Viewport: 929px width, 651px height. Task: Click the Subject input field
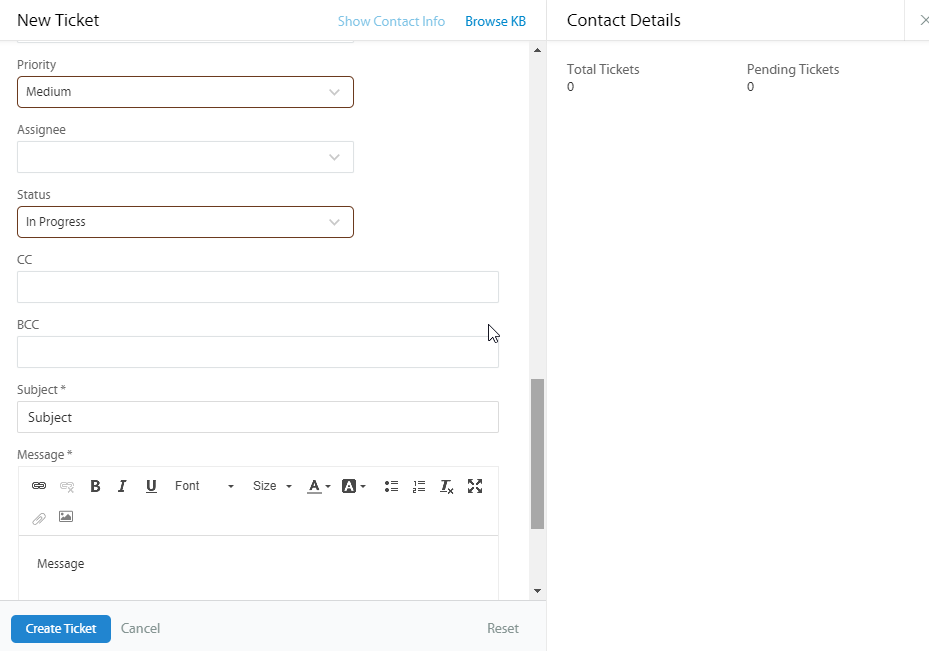click(257, 417)
